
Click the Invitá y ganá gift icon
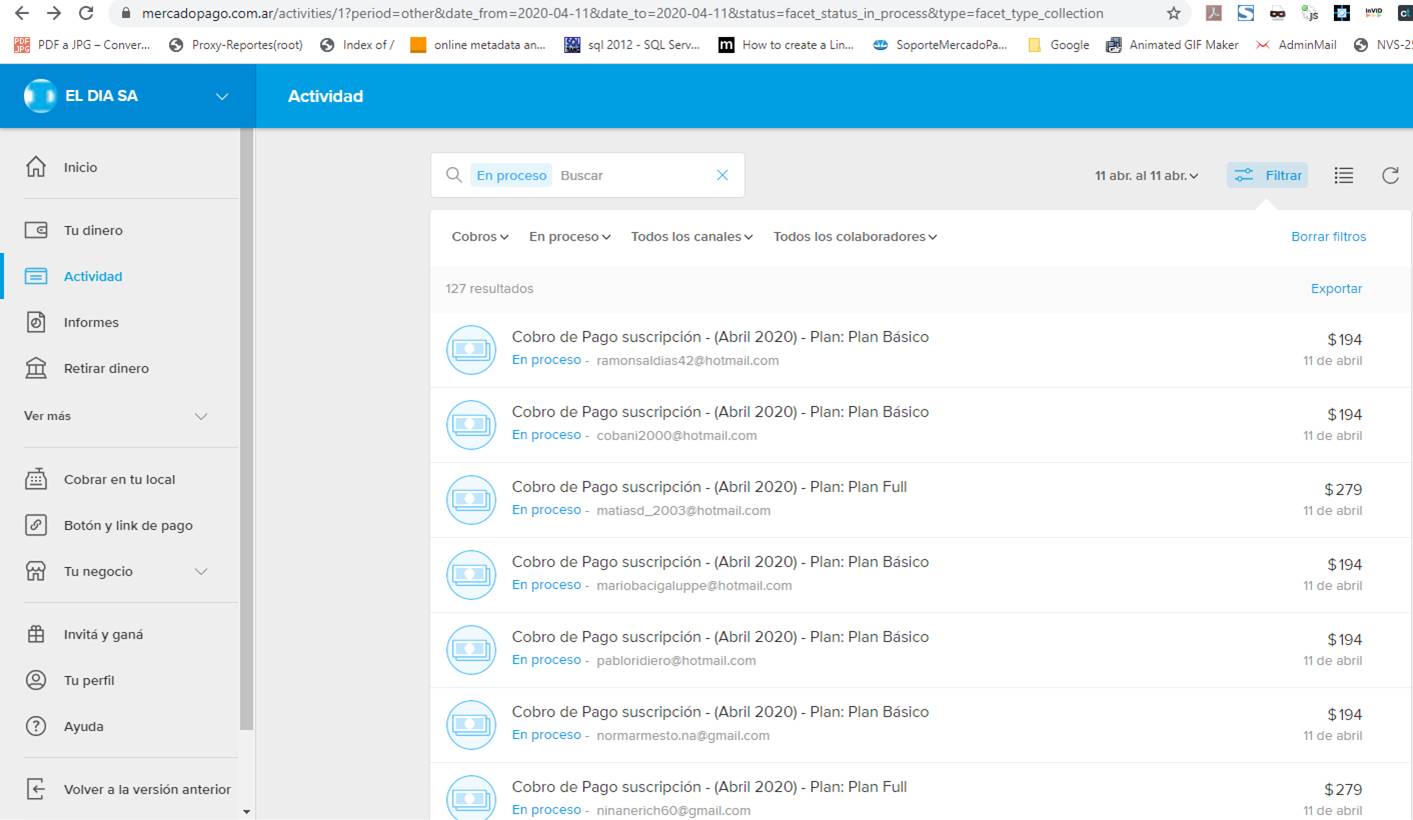pyautogui.click(x=36, y=635)
